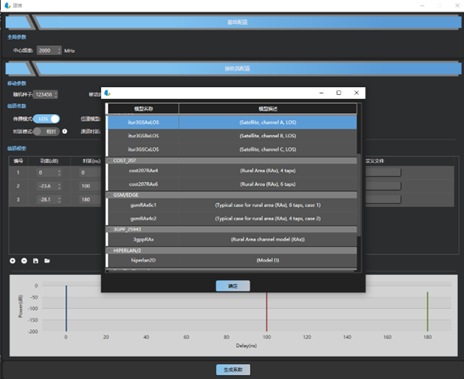The width and height of the screenshot is (464, 379).
Task: Choose the gsmRAx6c1 model
Action: pos(143,205)
